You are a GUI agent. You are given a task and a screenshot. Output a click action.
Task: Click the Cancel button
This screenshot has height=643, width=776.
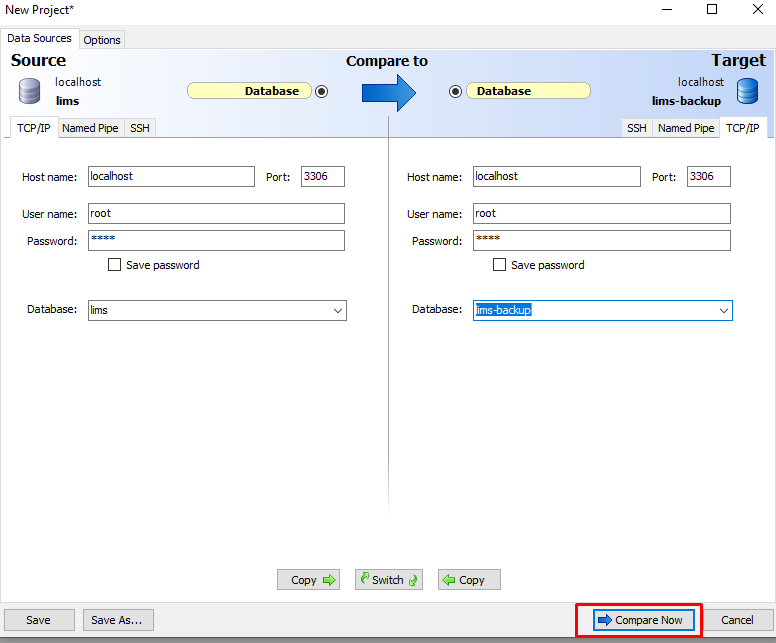click(x=737, y=620)
